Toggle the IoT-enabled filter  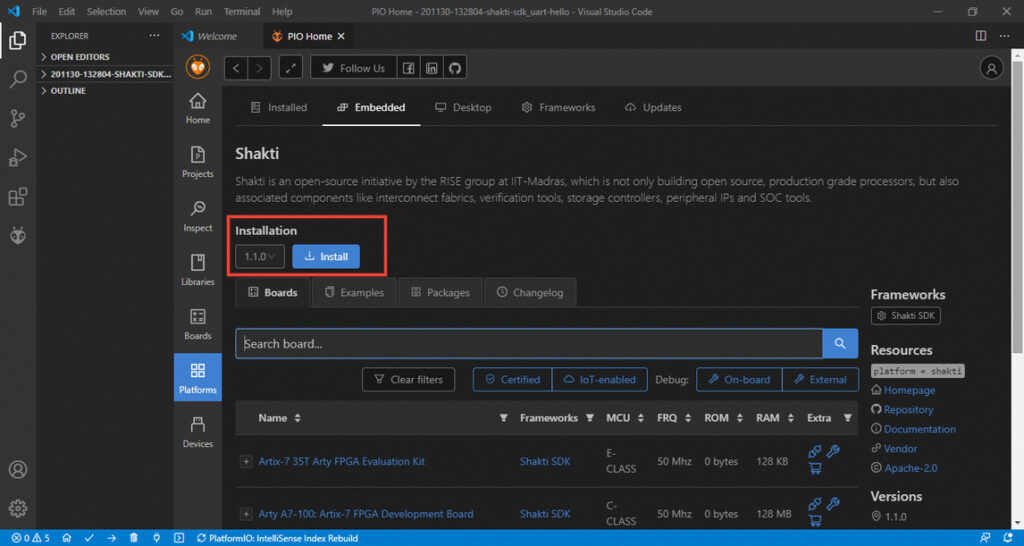[600, 379]
